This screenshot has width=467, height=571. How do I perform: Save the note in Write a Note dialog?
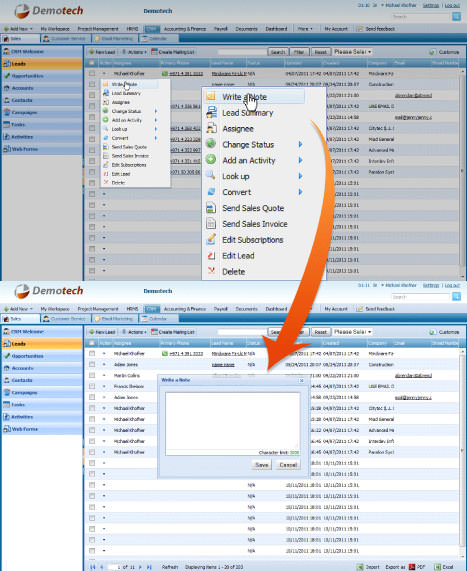click(262, 465)
